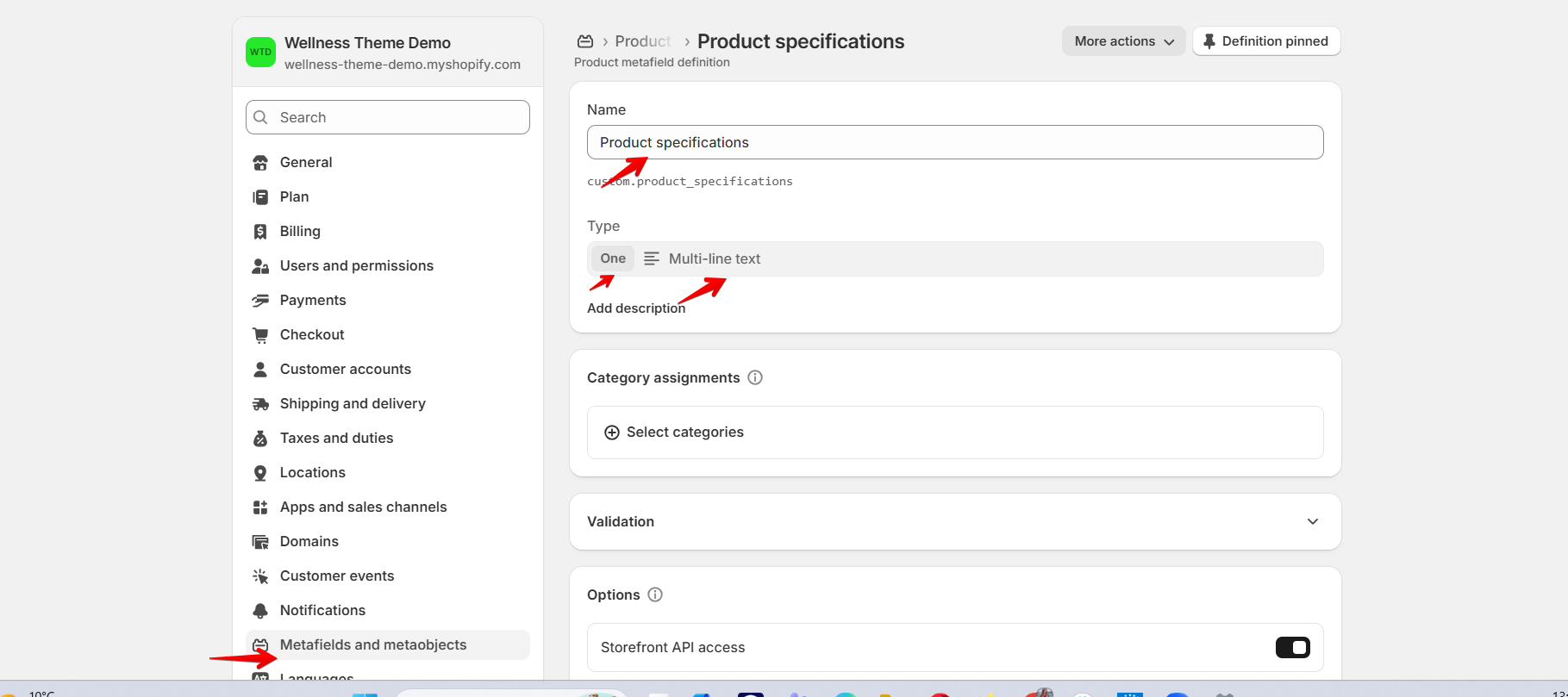
Task: Click the WTD store logo
Action: [260, 52]
